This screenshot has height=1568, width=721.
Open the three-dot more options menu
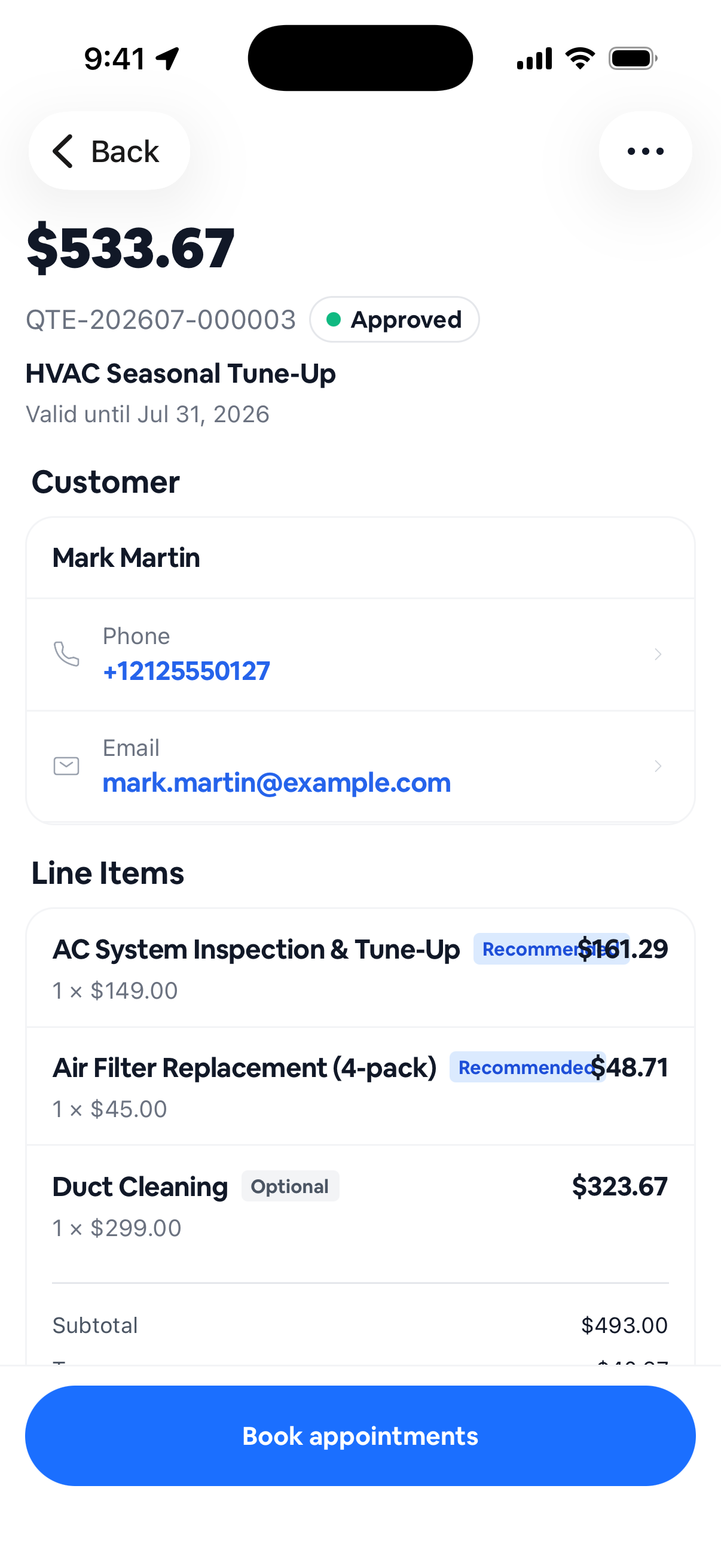point(645,151)
